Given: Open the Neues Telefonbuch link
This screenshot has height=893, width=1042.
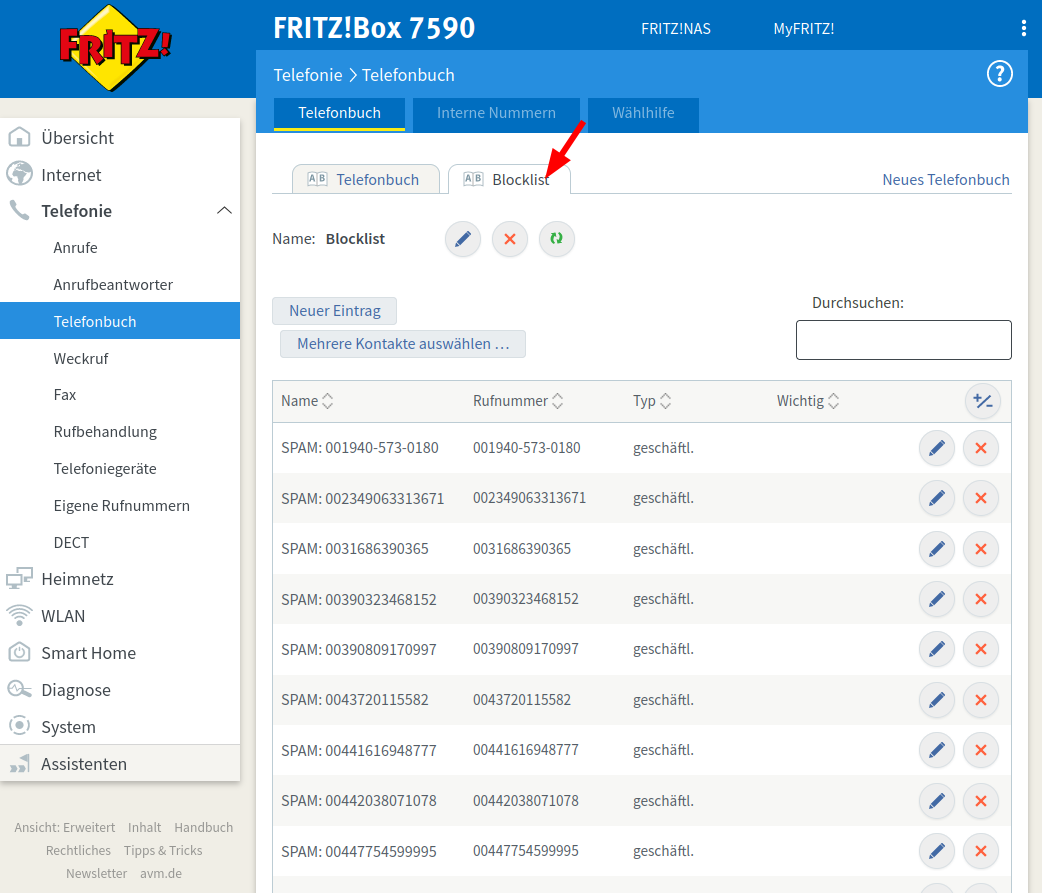Looking at the screenshot, I should tap(945, 180).
